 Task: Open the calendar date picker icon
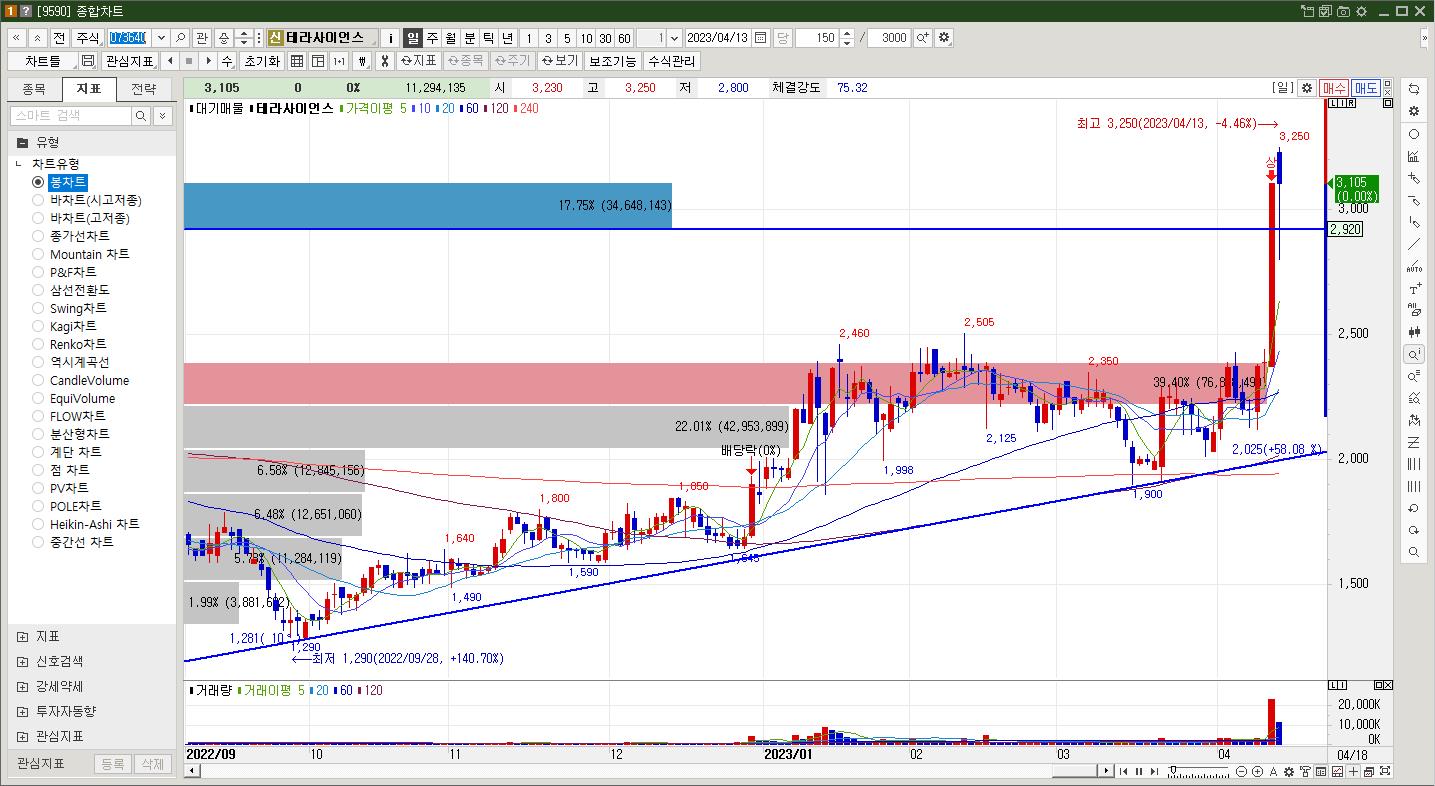pyautogui.click(x=761, y=37)
